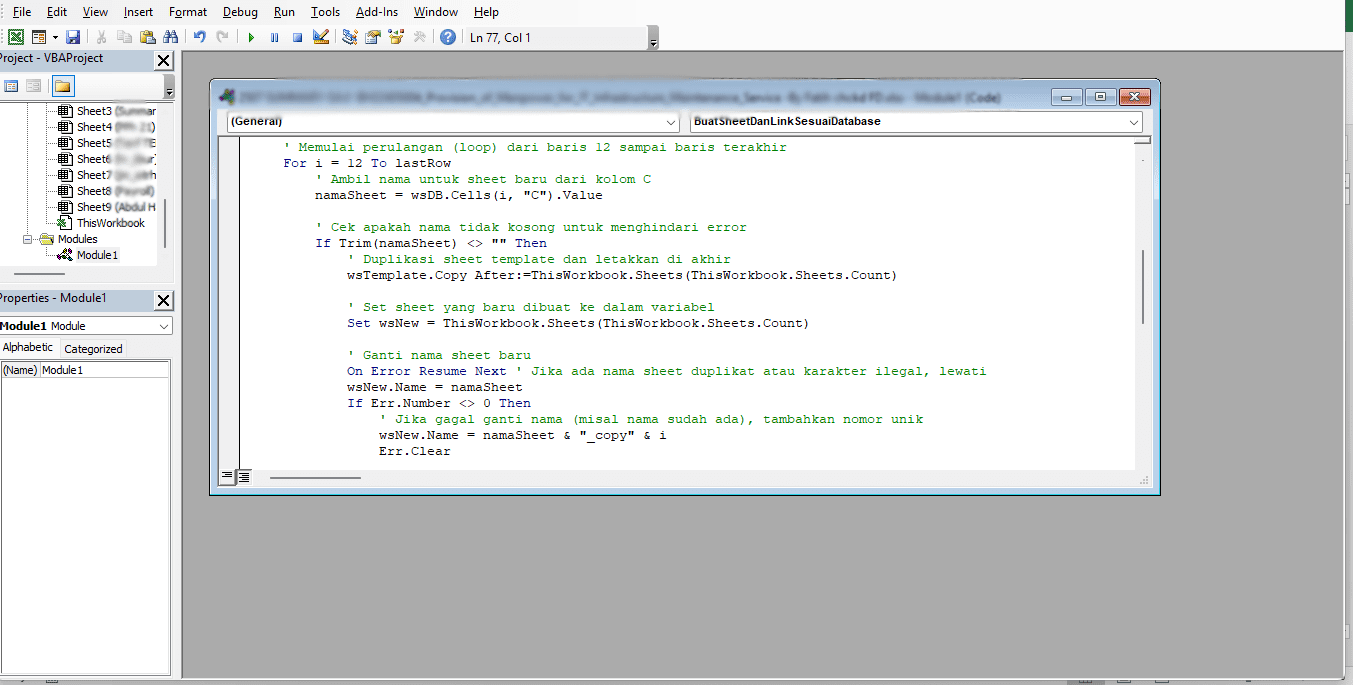Toggle Design Mode icon
The height and width of the screenshot is (685, 1353).
pos(321,37)
